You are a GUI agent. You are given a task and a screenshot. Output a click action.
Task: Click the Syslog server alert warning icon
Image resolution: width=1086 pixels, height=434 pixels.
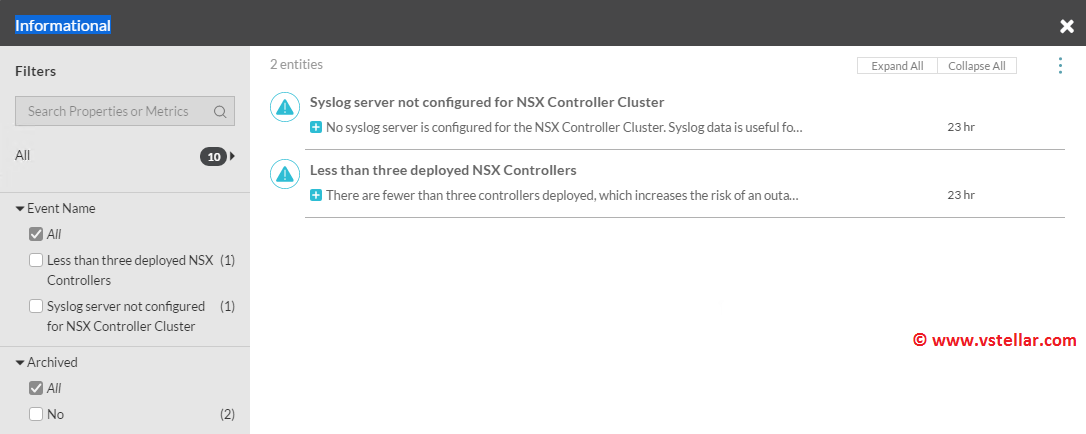point(286,108)
